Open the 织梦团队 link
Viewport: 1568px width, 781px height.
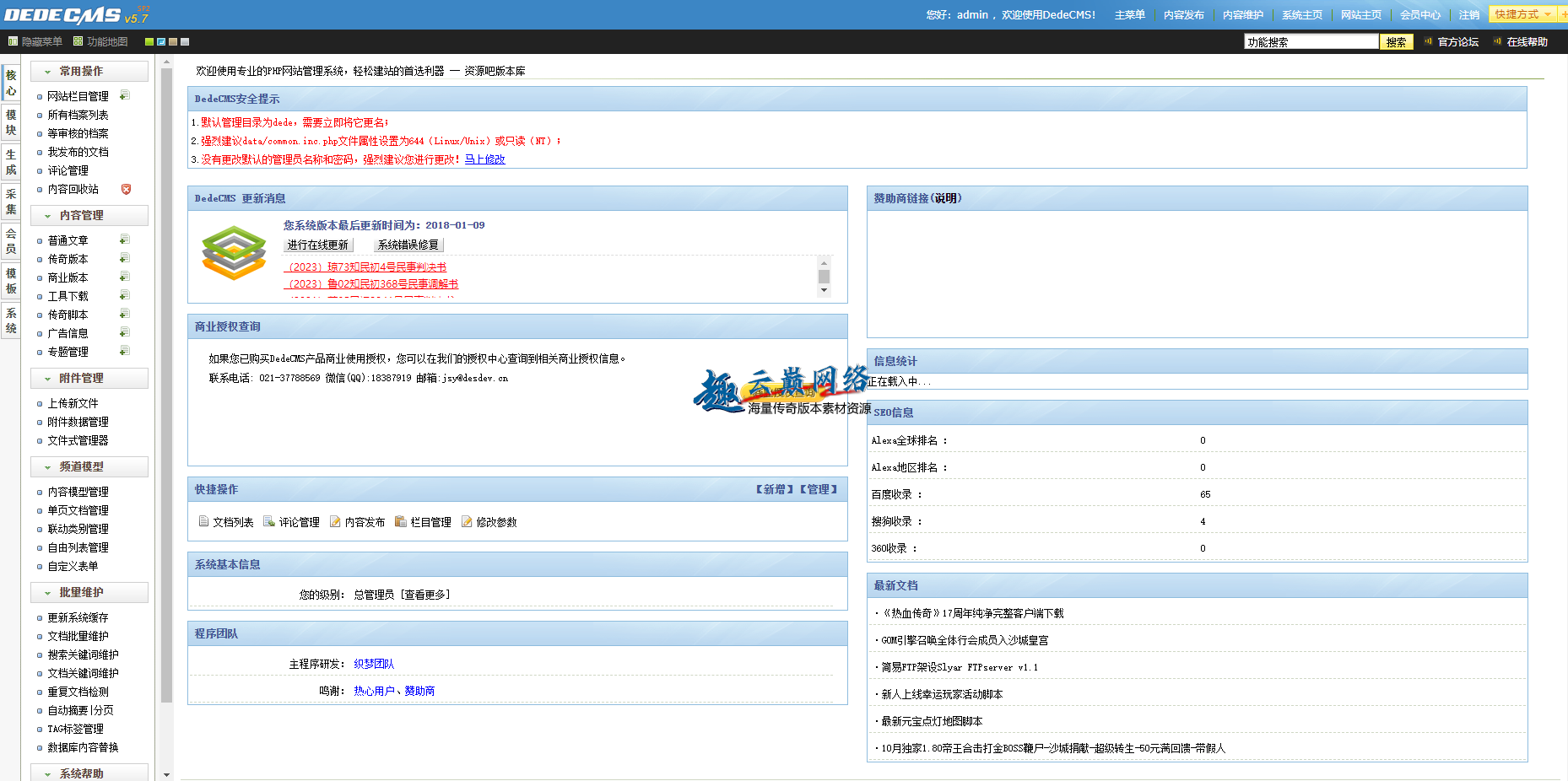[x=374, y=664]
